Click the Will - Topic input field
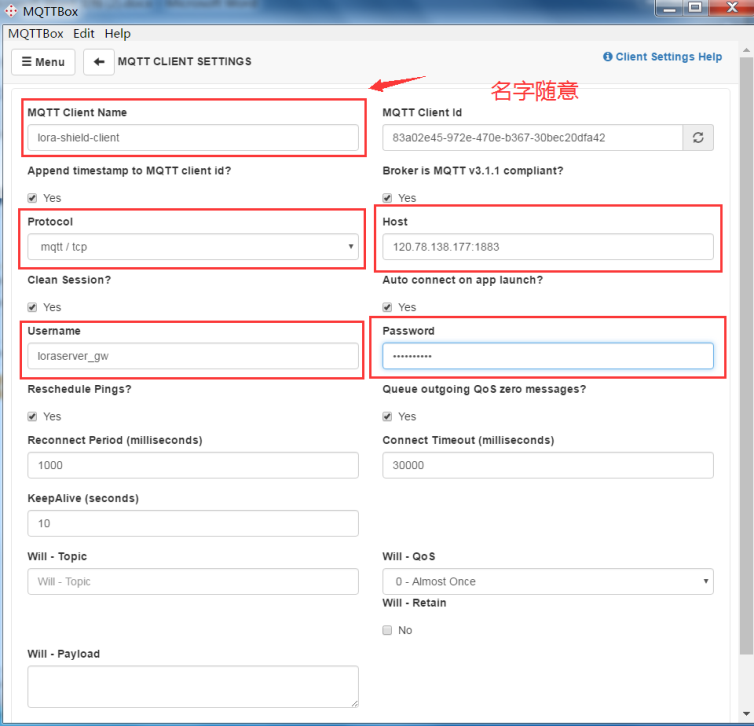This screenshot has height=726, width=754. pyautogui.click(x=193, y=581)
